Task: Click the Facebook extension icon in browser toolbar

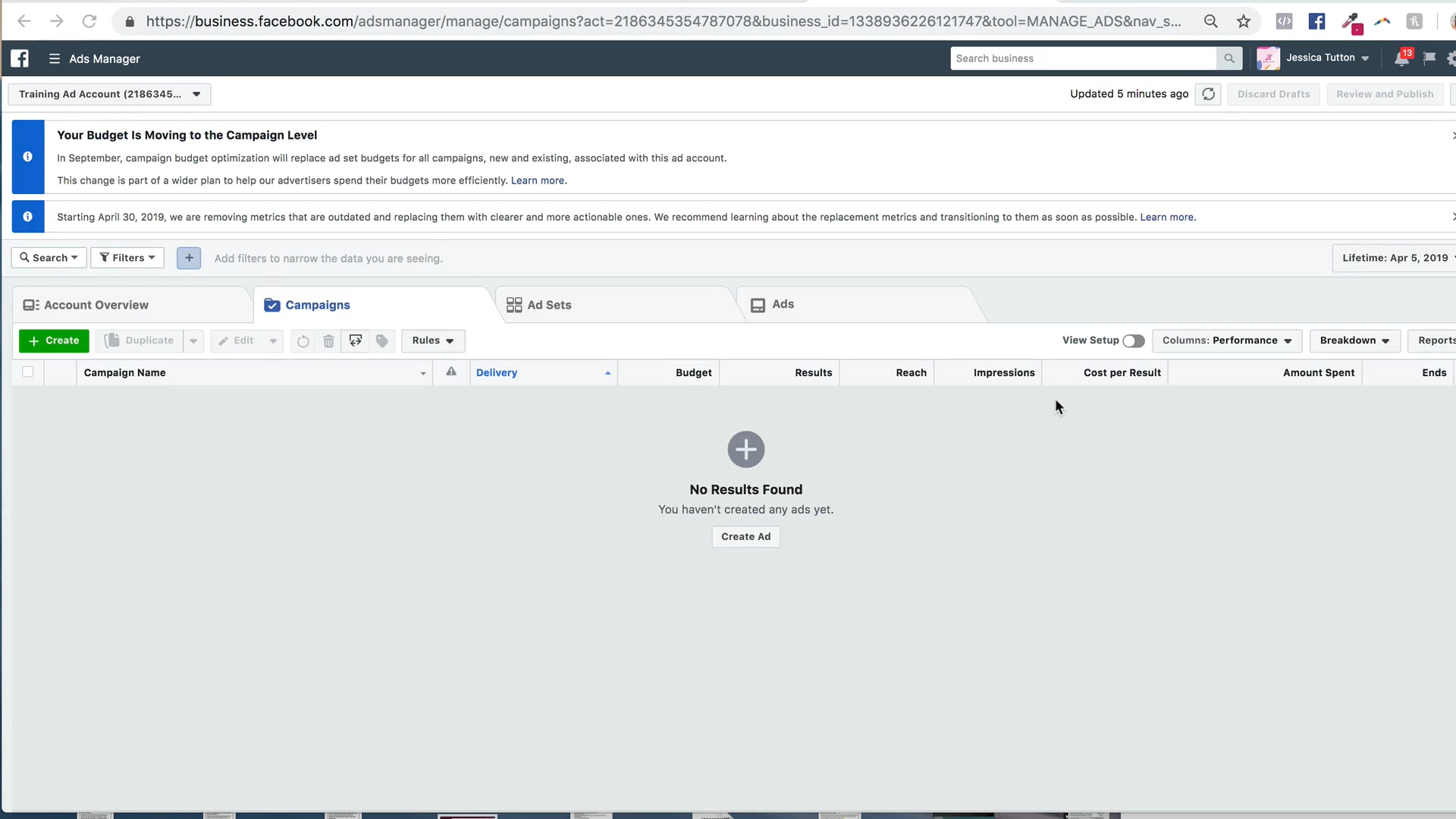Action: (1317, 21)
